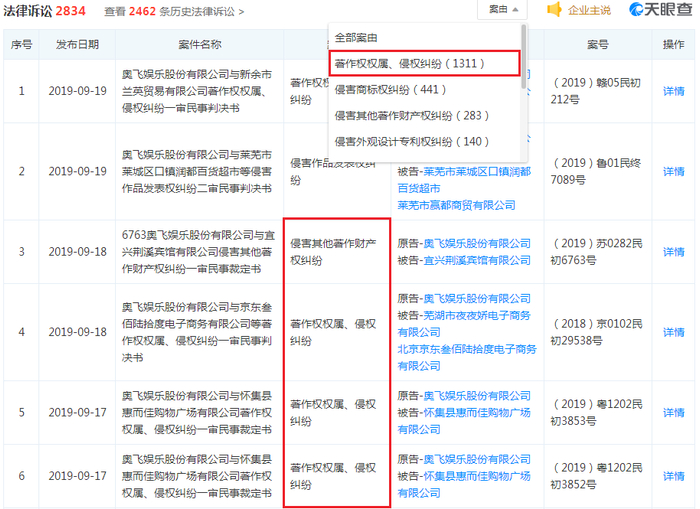Open 详情 for case 京0102民初29538号
This screenshot has width=700, height=509.
[674, 332]
